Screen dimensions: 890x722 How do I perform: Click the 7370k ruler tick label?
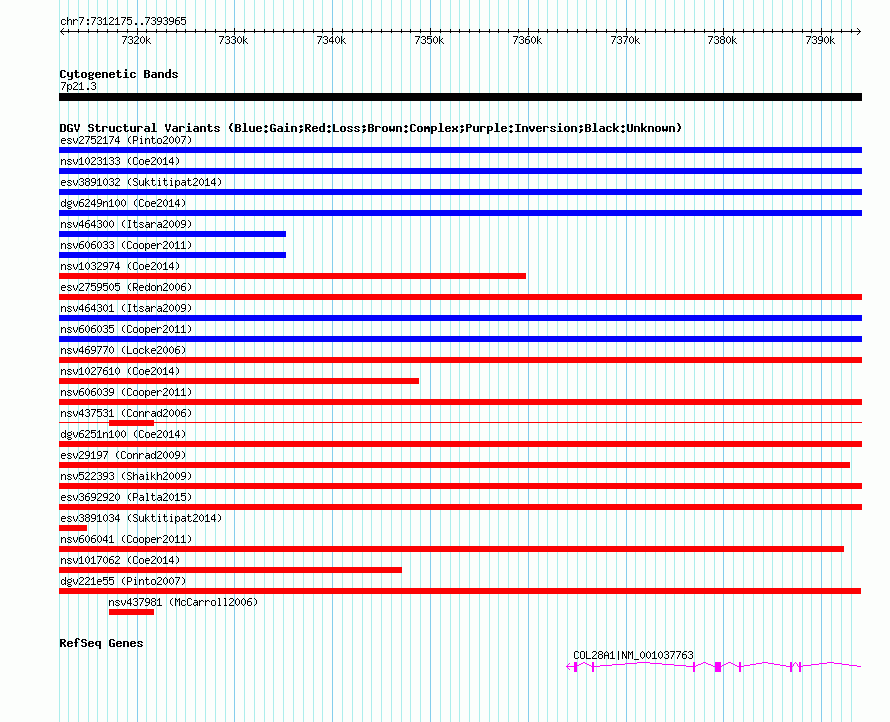pyautogui.click(x=625, y=40)
